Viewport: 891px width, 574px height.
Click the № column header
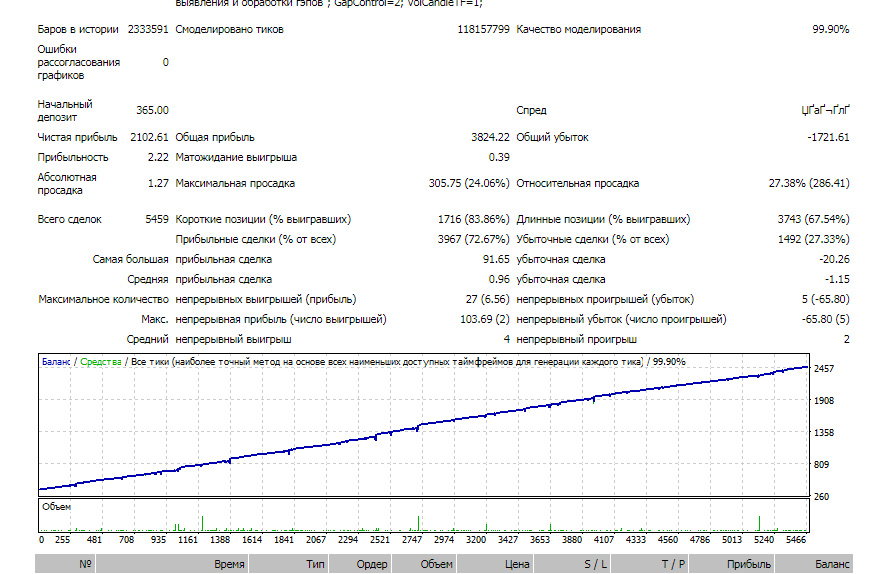pos(65,564)
